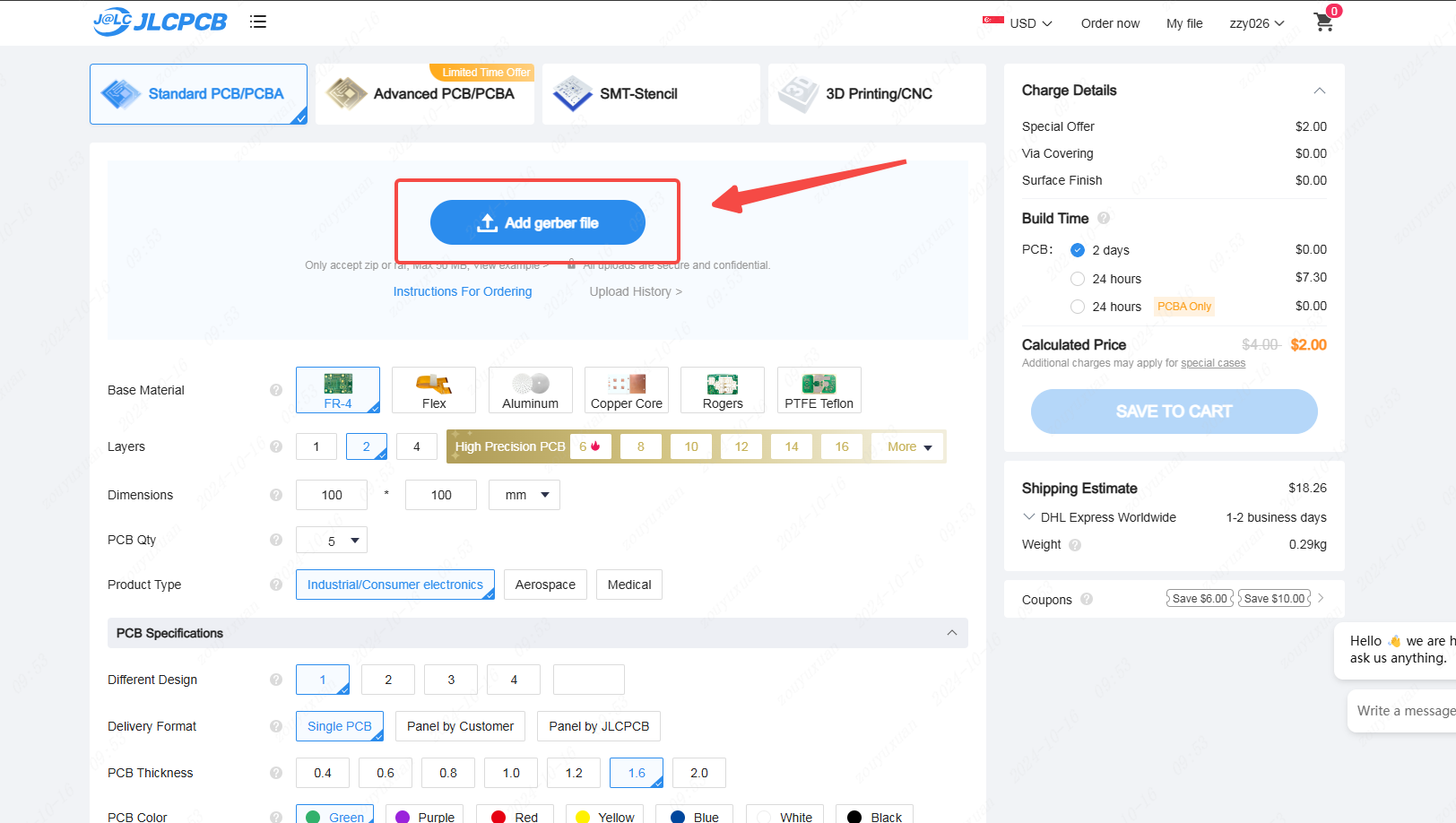Select the 24 hours PCBA Only option
Screen dimensions: 1456x823
coord(1078,307)
